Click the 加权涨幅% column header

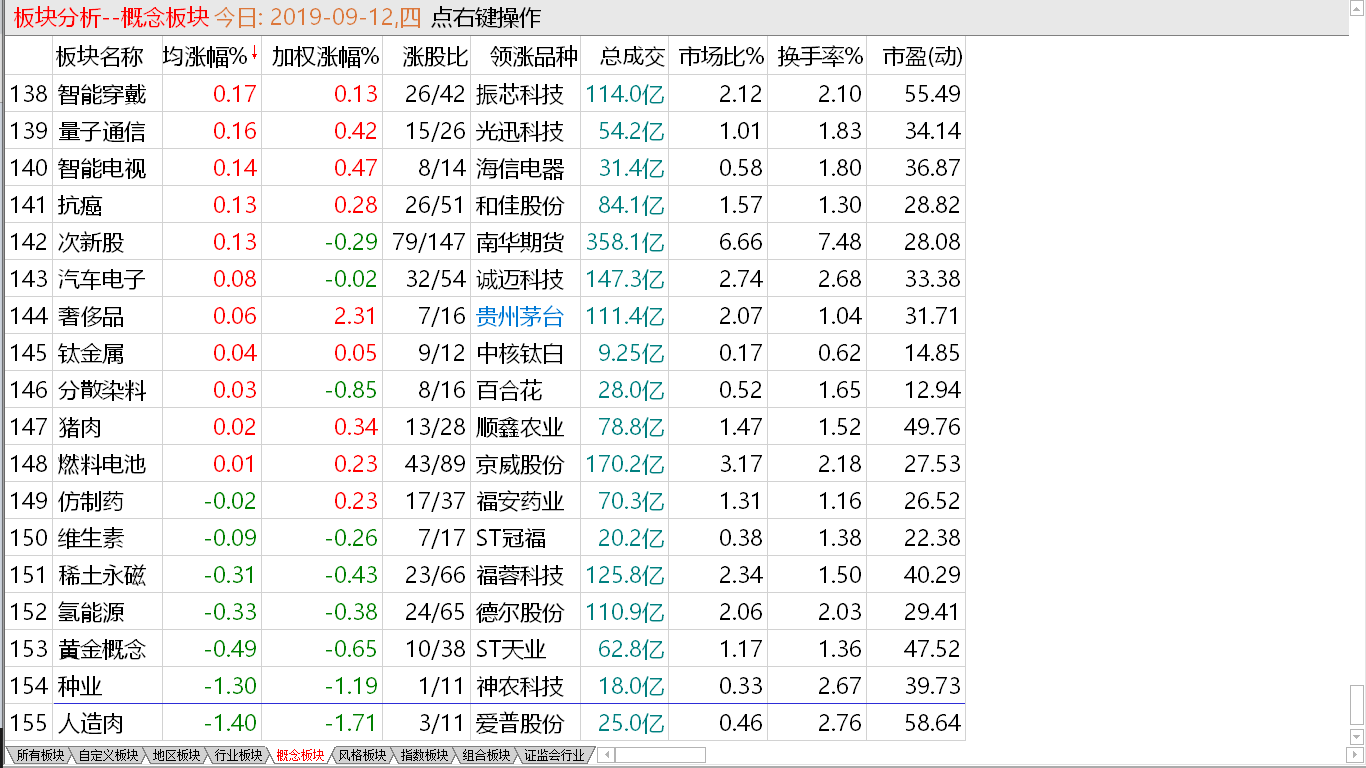[x=325, y=56]
